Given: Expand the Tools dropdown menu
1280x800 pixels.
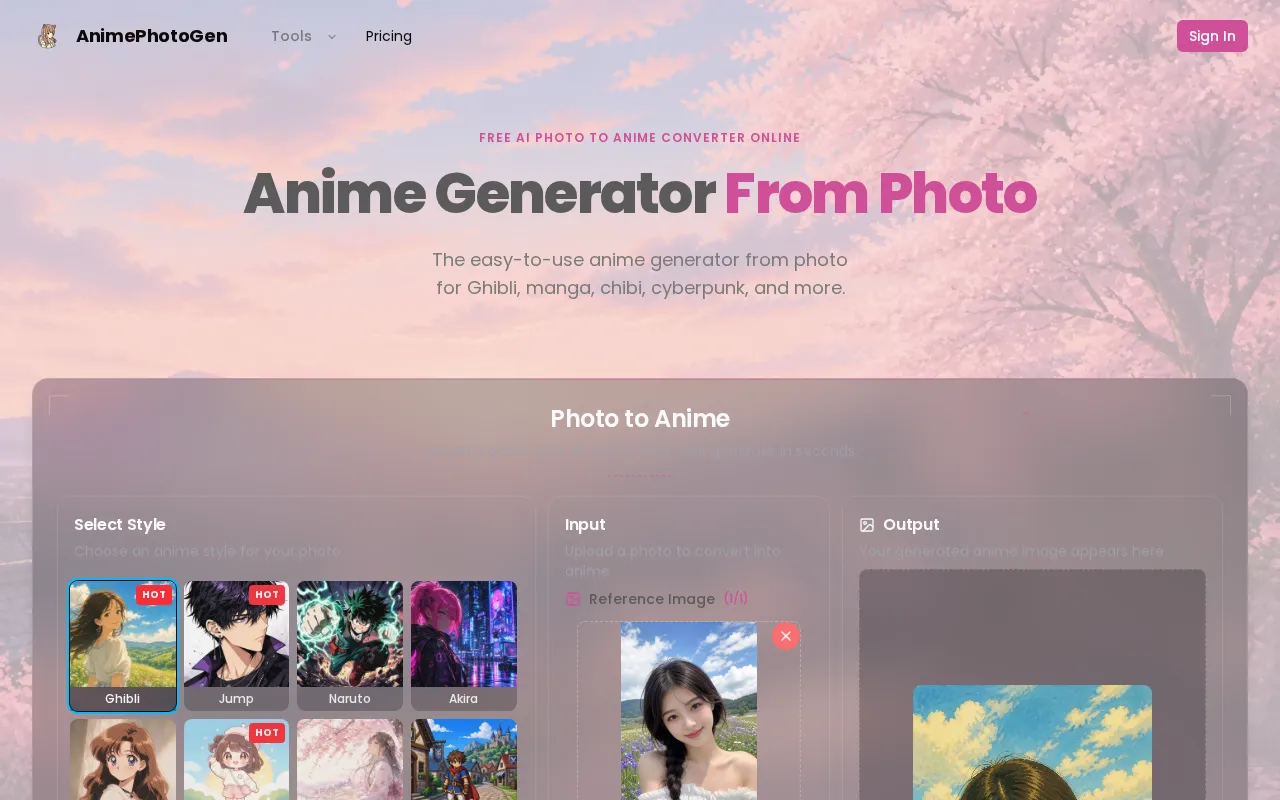Looking at the screenshot, I should click(303, 36).
